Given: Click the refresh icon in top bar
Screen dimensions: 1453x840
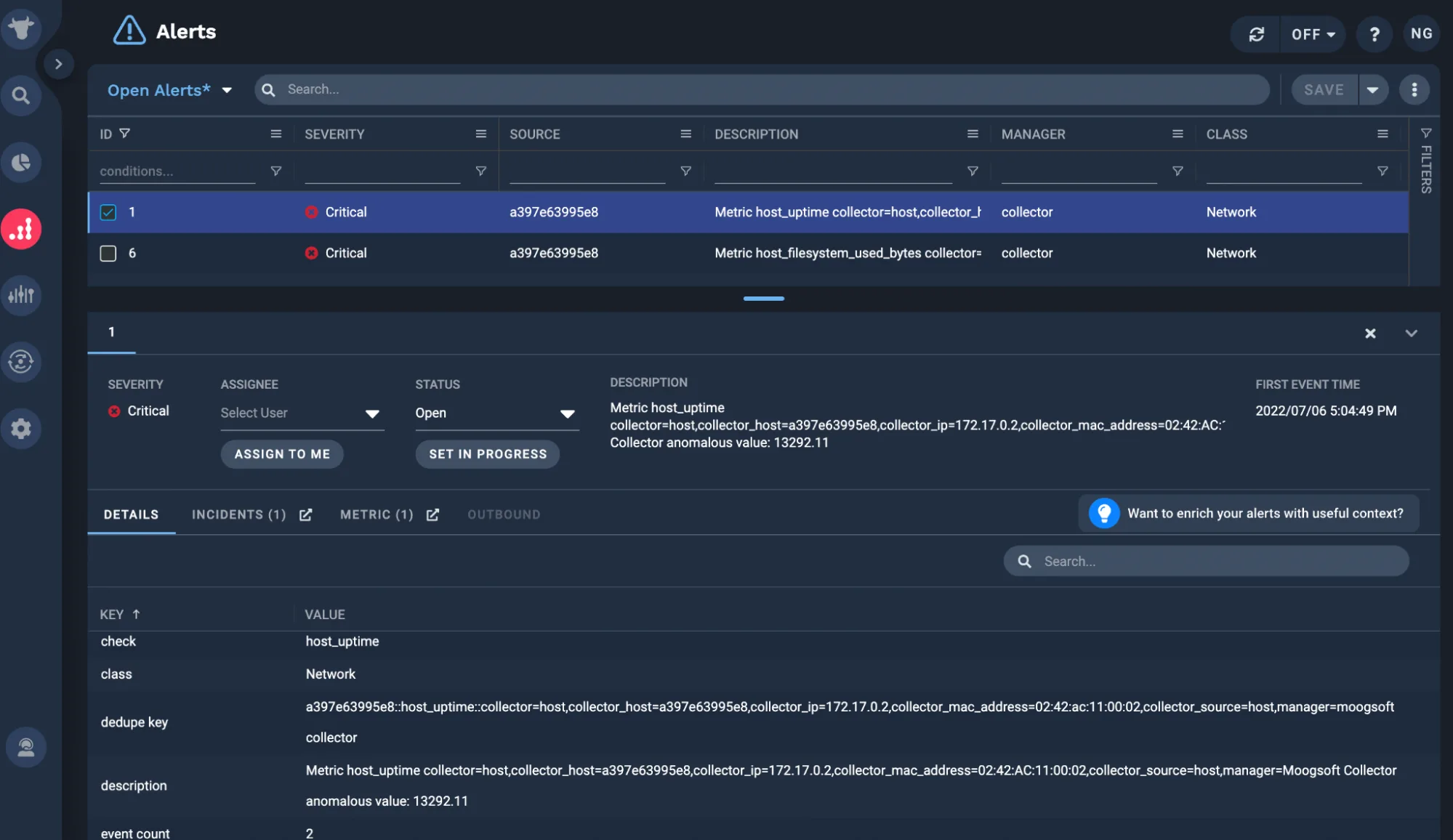Looking at the screenshot, I should [x=1257, y=34].
